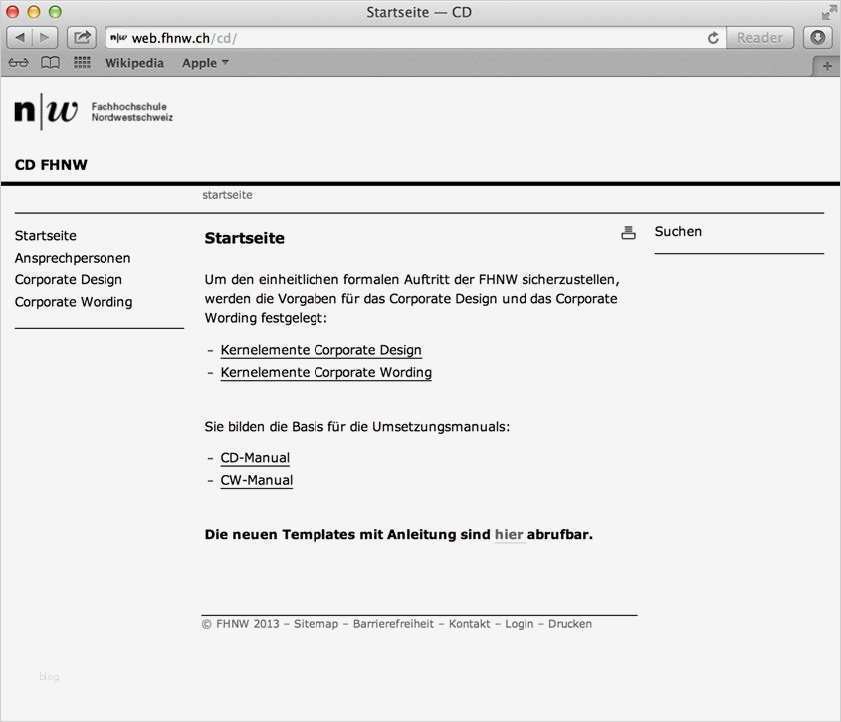Open bookmarks with the book icon

[x=49, y=62]
